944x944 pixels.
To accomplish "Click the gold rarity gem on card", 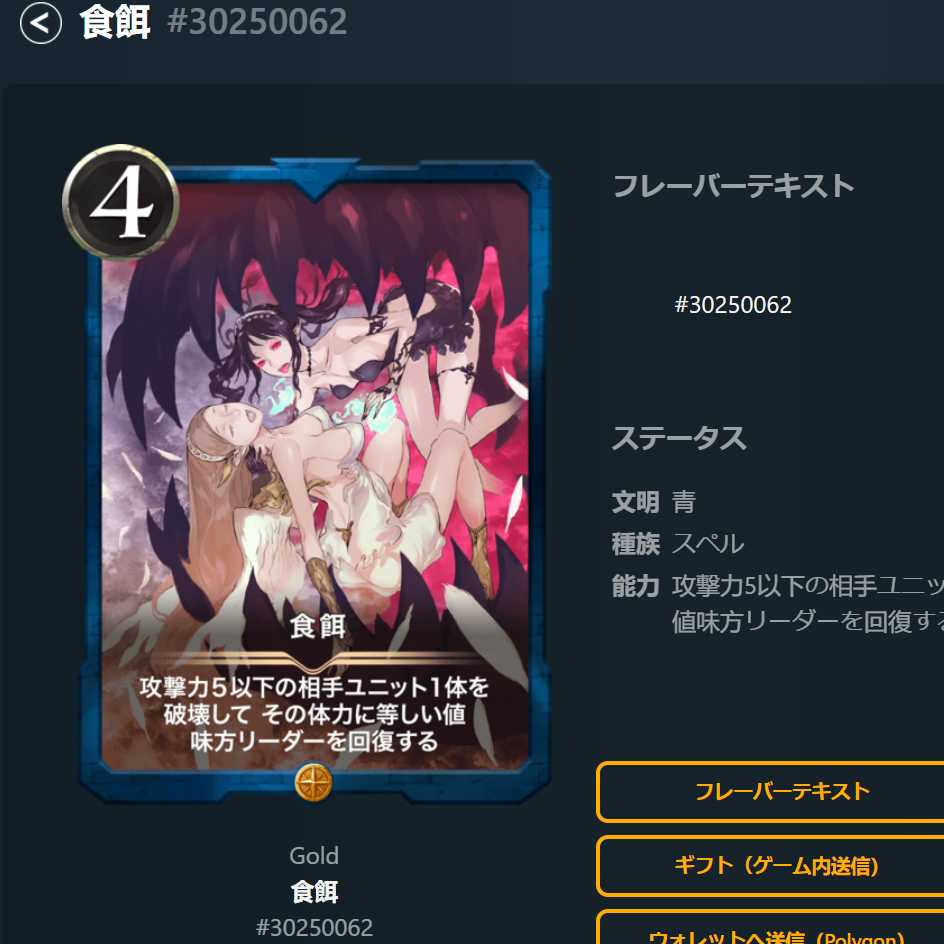I will point(313,783).
